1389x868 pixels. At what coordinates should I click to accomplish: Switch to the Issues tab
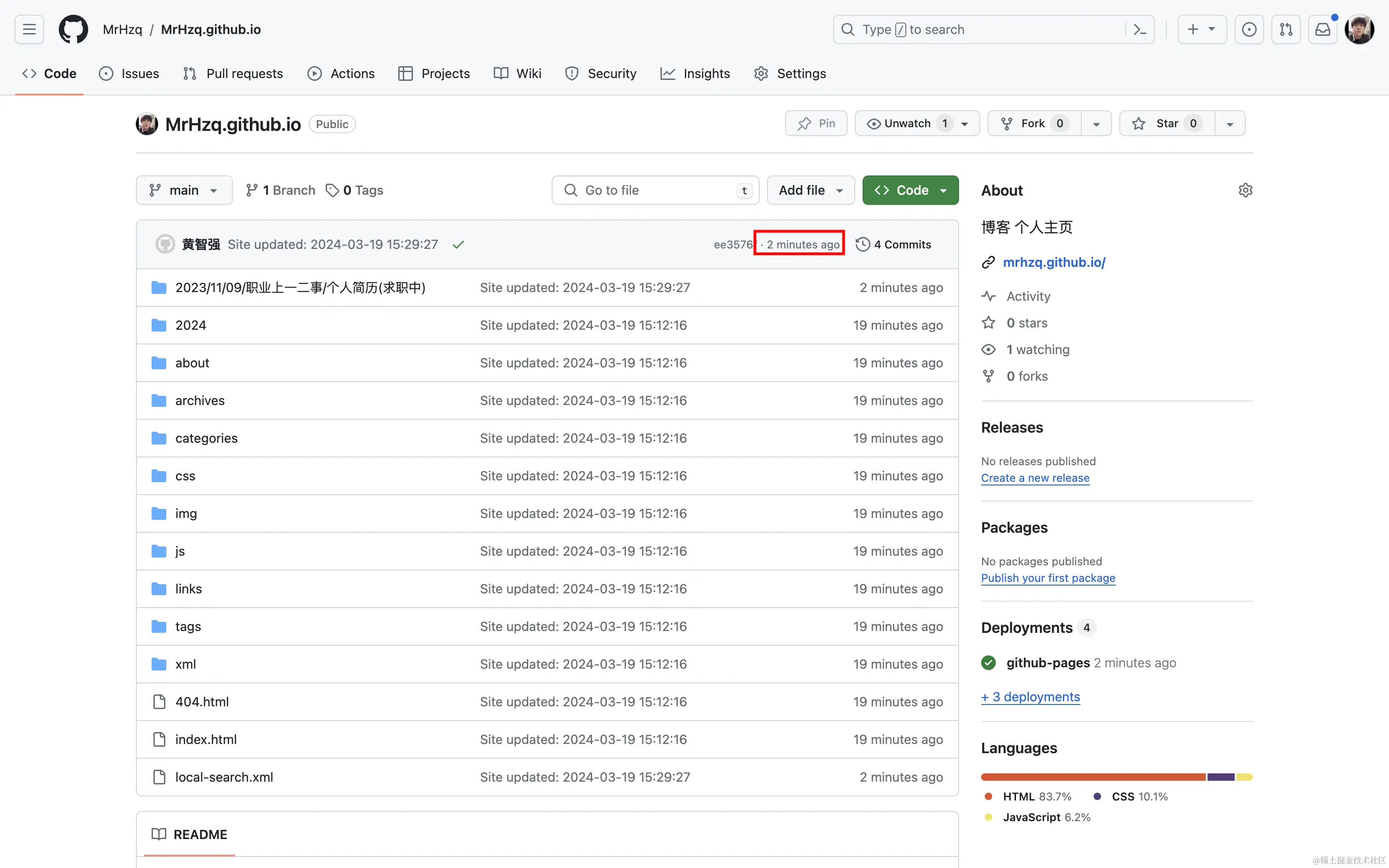129,73
